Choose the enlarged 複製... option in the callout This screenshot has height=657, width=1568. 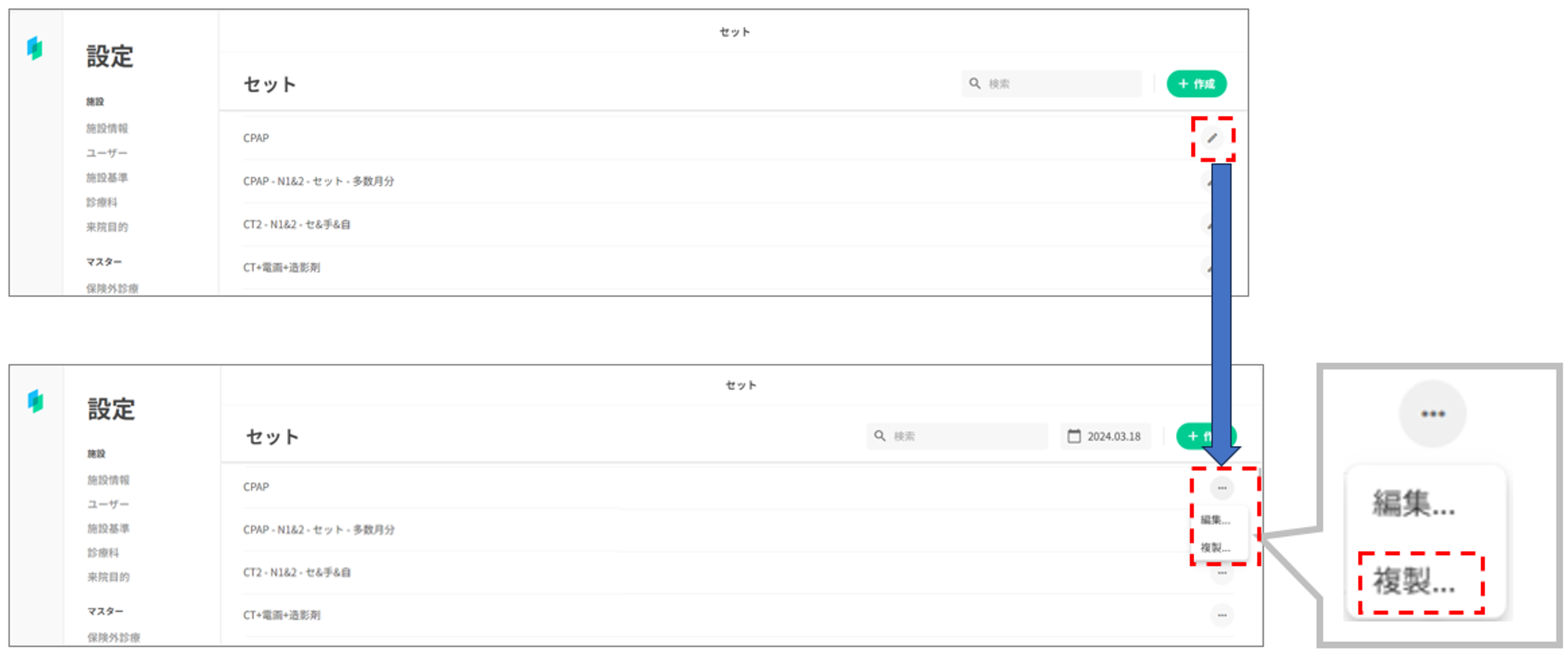tap(1414, 582)
